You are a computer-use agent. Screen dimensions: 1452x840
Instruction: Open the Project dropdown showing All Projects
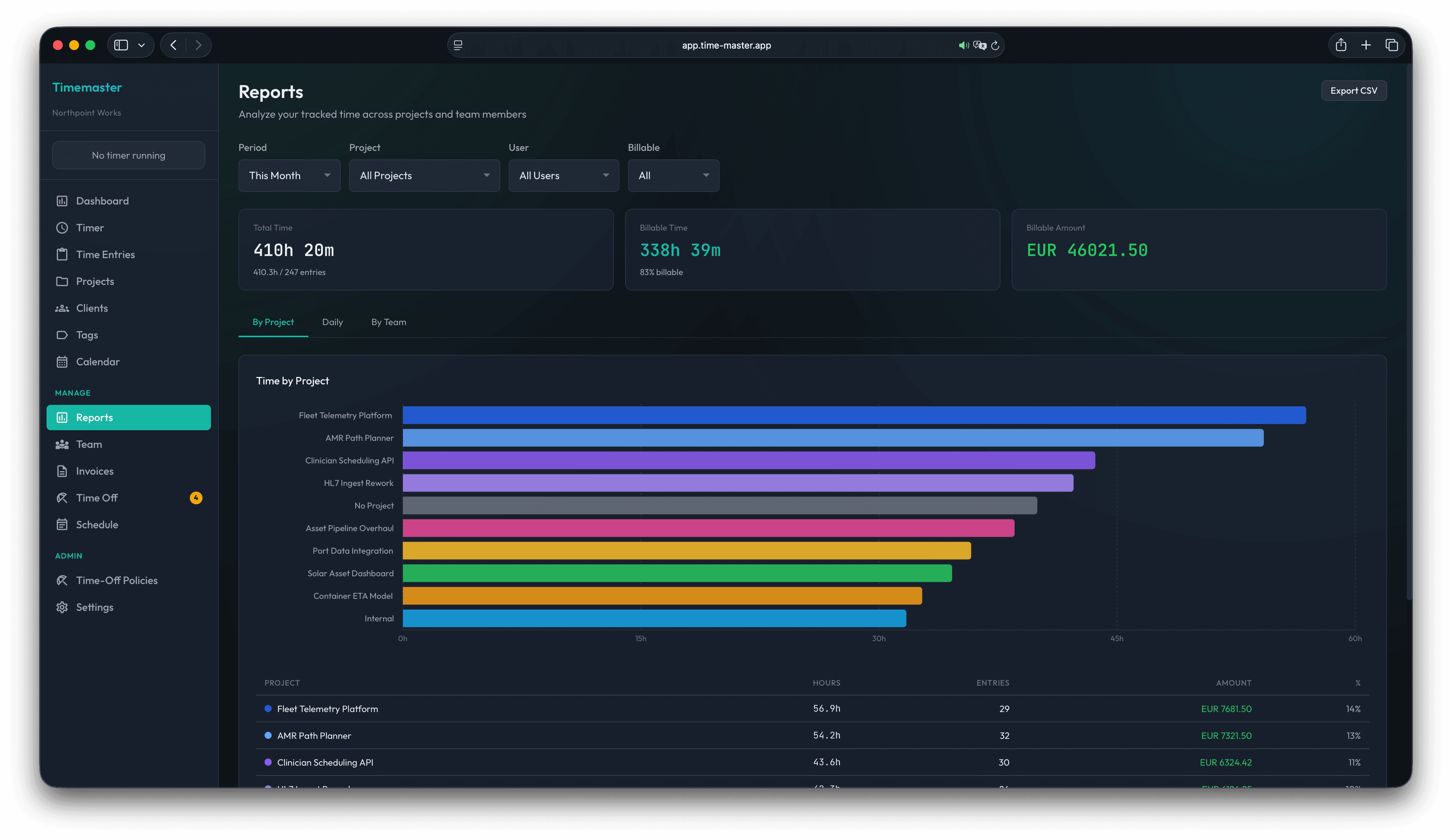(424, 176)
